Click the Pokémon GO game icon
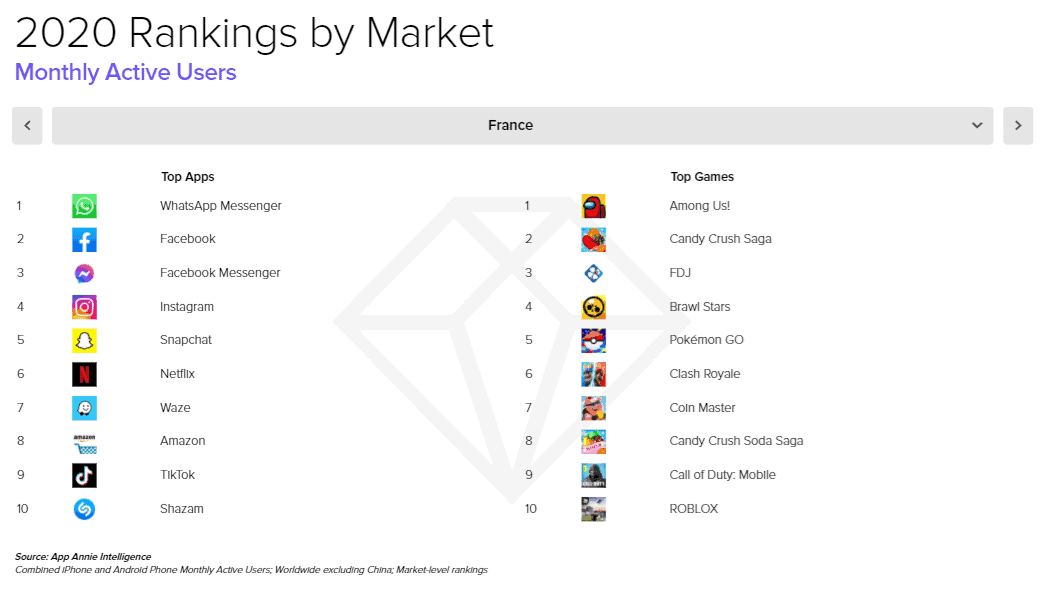The image size is (1058, 599). (x=593, y=341)
